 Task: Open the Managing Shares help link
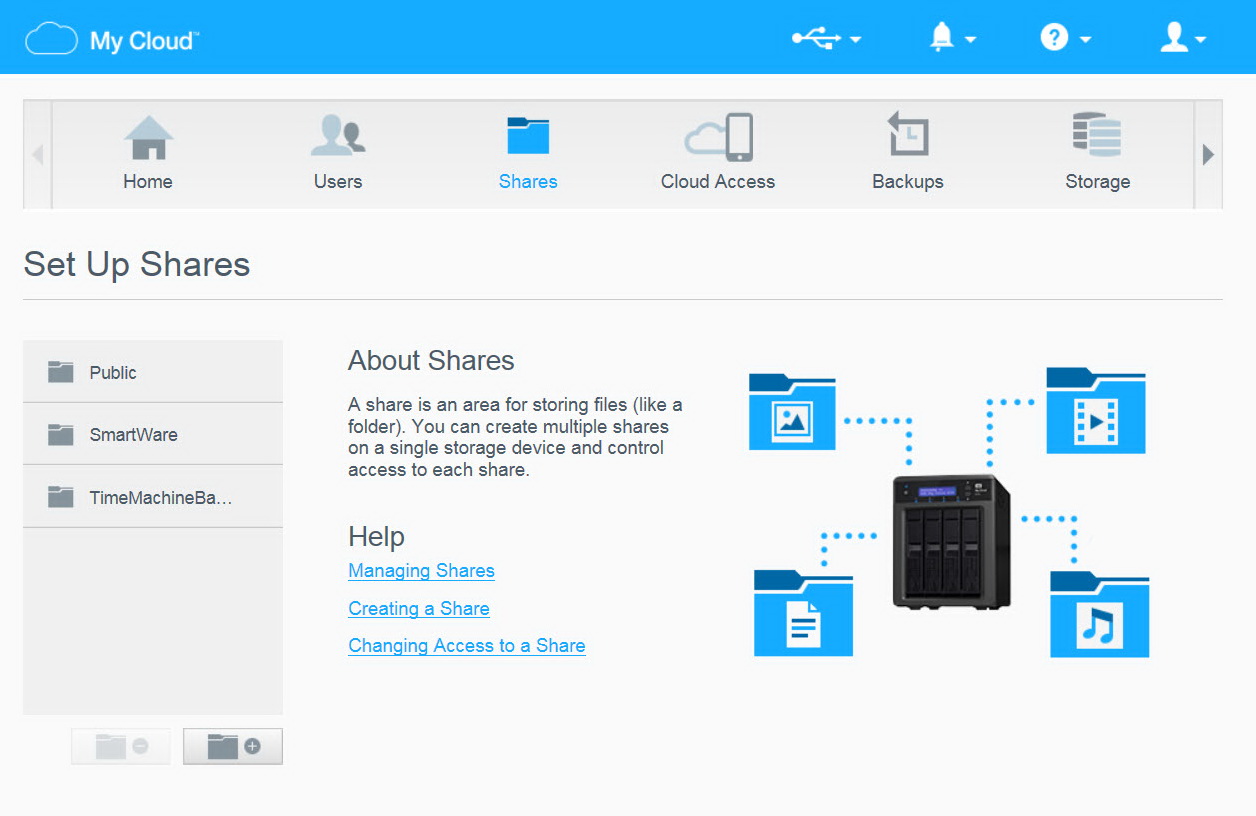click(x=421, y=571)
